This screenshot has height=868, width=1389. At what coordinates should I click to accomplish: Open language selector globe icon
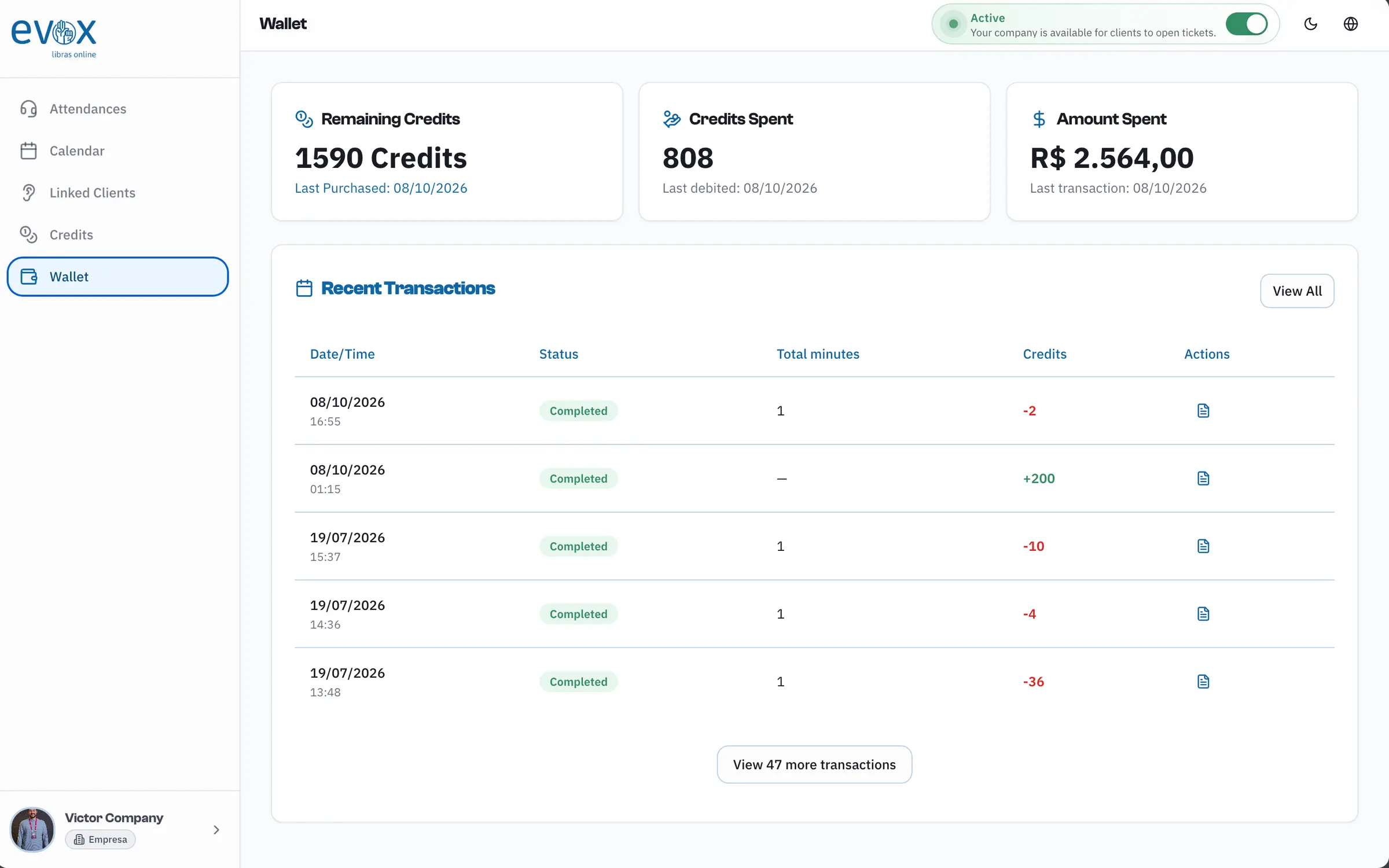[x=1351, y=24]
